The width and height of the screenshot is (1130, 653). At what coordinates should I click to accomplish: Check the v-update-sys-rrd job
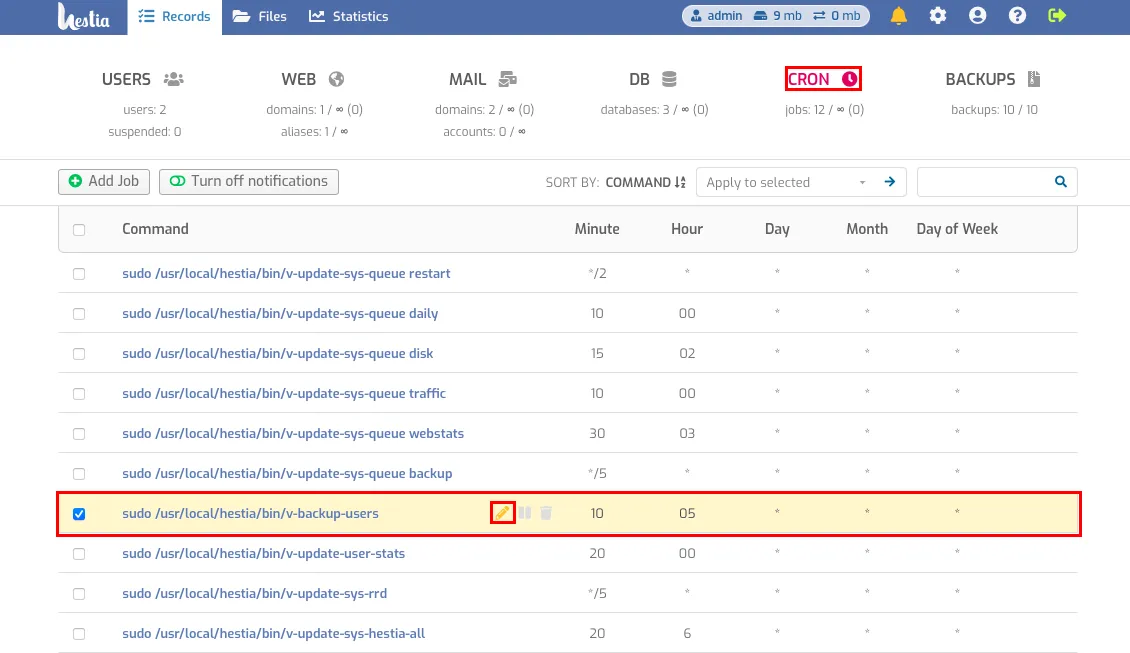pos(79,594)
